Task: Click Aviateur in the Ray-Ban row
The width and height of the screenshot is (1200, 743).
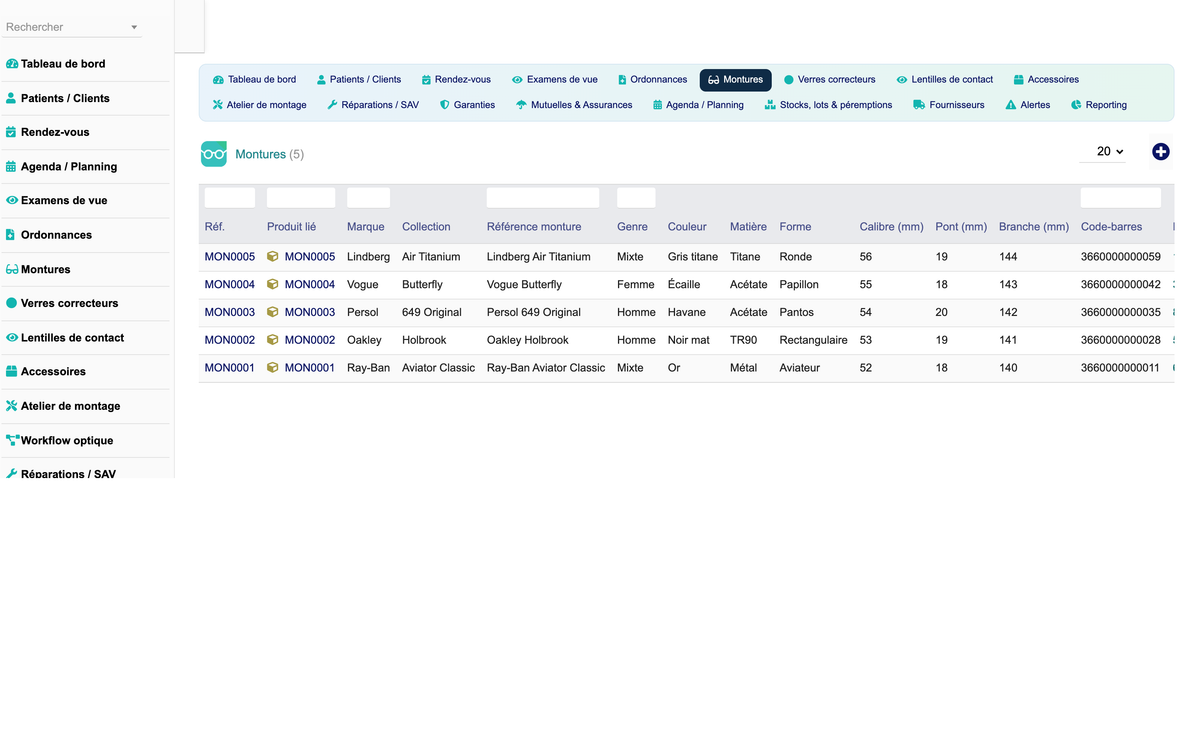Action: pos(800,368)
